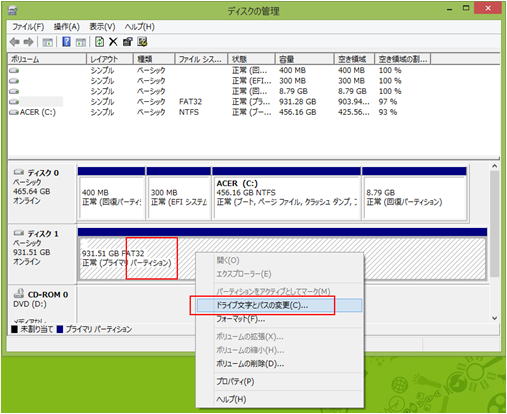Click the NTFS file system cell
The image size is (507, 414).
(x=189, y=112)
